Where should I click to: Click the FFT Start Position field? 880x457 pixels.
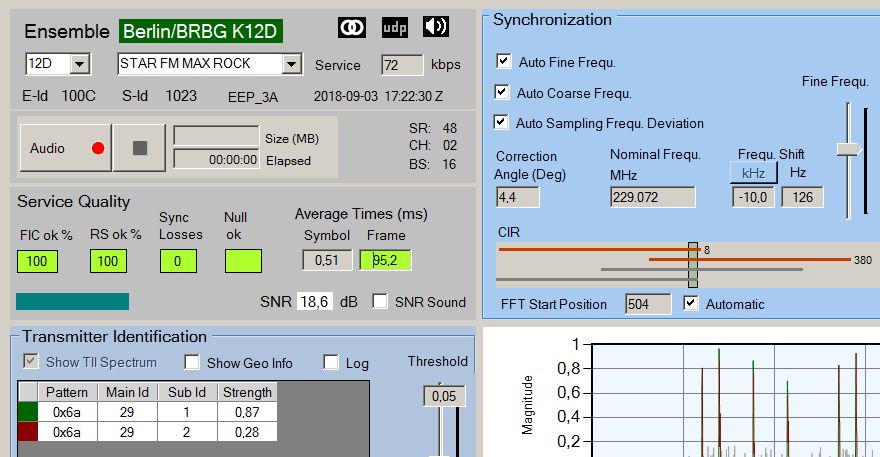(647, 304)
